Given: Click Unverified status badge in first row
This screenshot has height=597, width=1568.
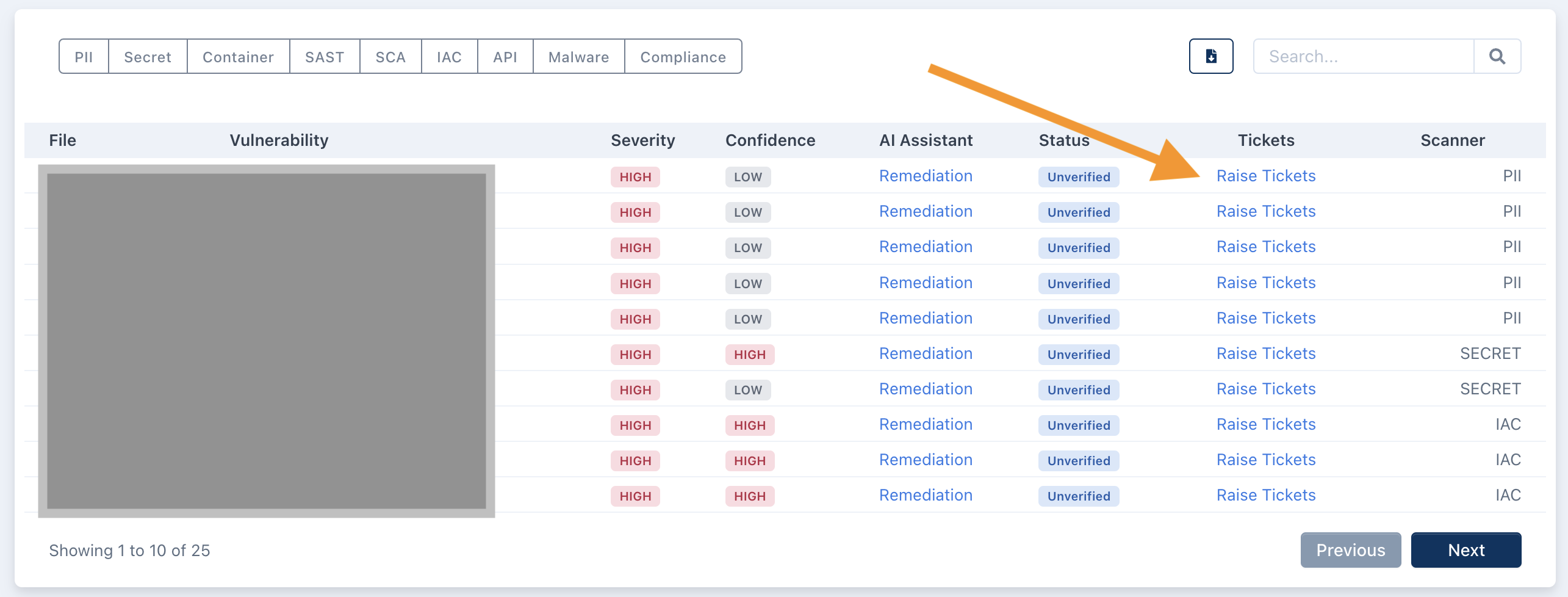Looking at the screenshot, I should click(1078, 177).
